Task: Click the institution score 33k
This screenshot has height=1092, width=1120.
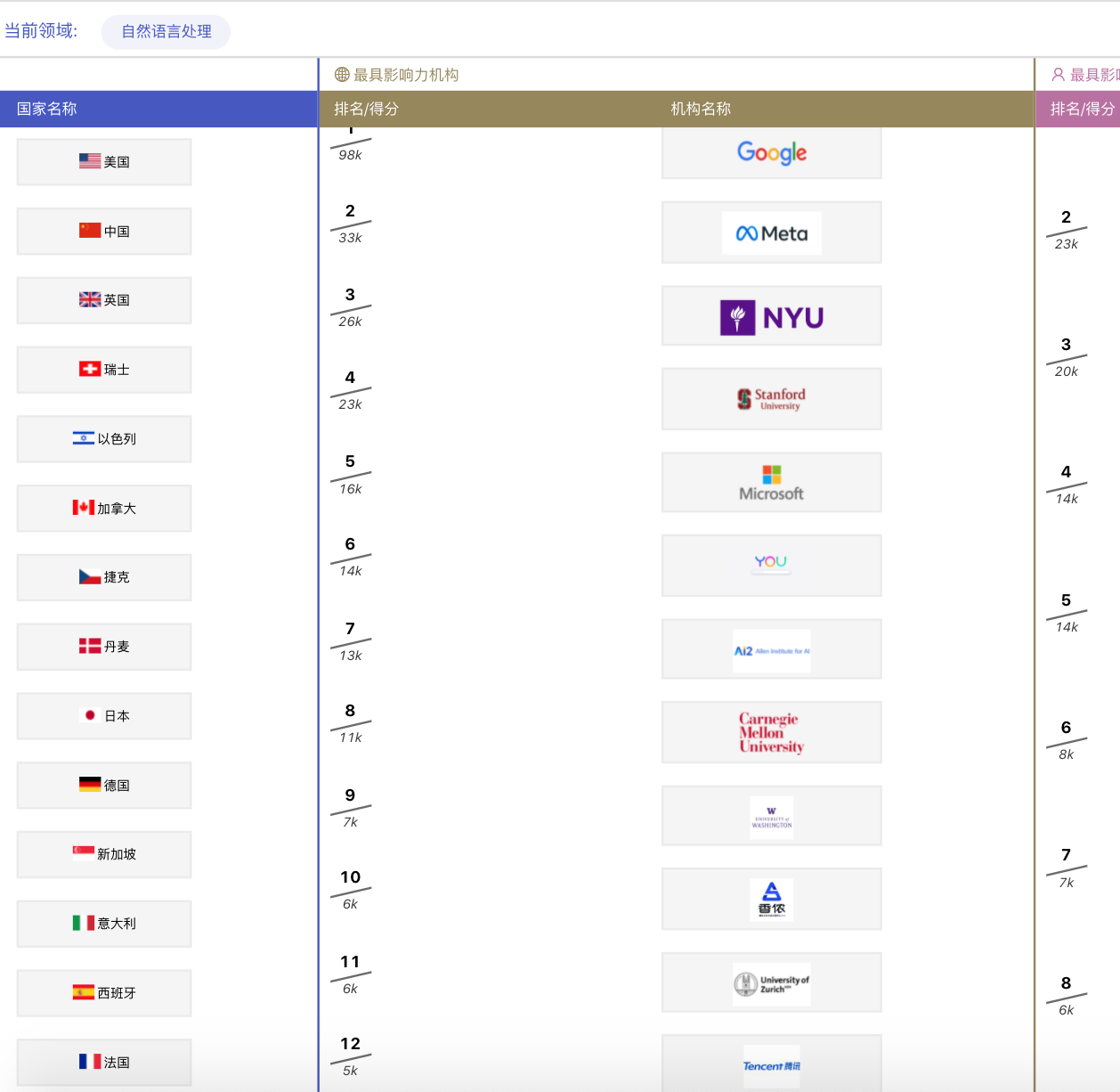Action: pos(350,238)
